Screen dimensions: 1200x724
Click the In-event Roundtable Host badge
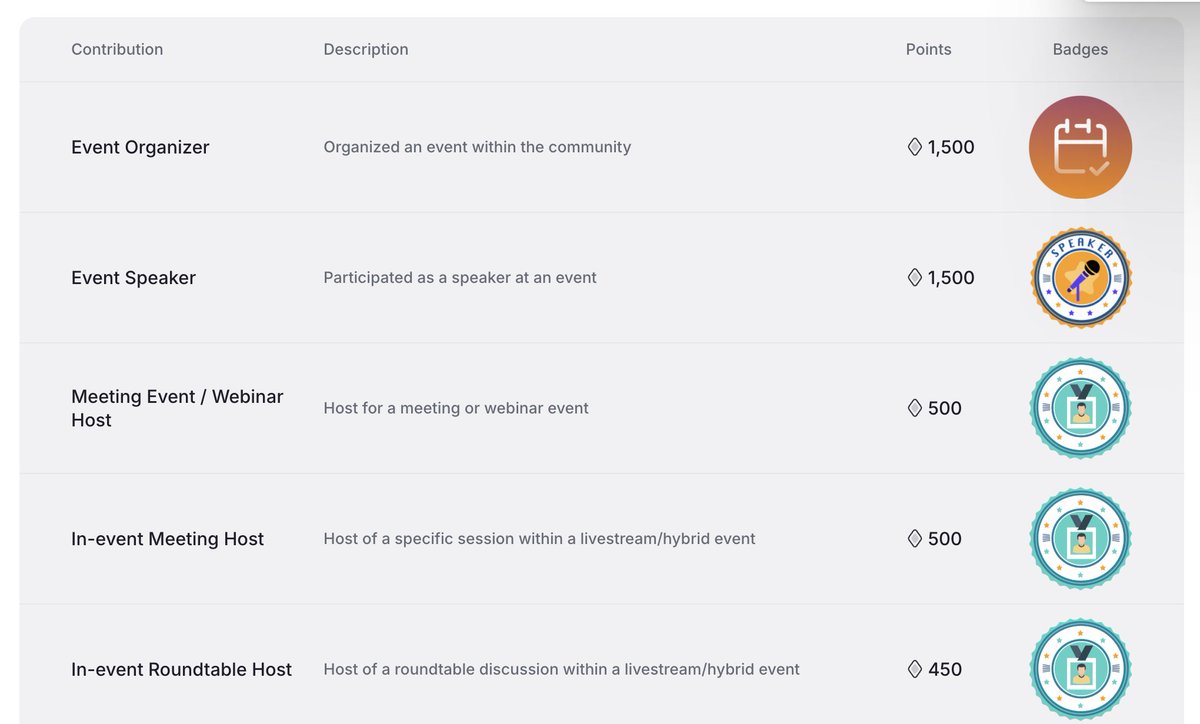tap(1080, 669)
